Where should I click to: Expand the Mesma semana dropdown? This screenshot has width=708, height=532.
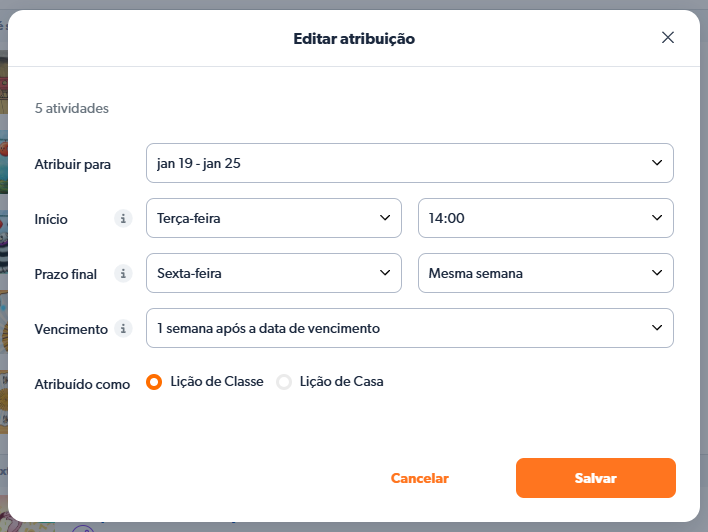click(x=545, y=273)
